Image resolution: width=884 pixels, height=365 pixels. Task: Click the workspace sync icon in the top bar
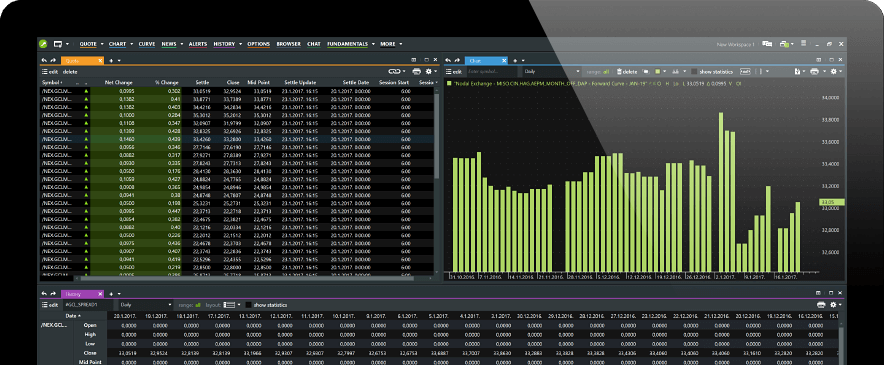click(x=784, y=43)
